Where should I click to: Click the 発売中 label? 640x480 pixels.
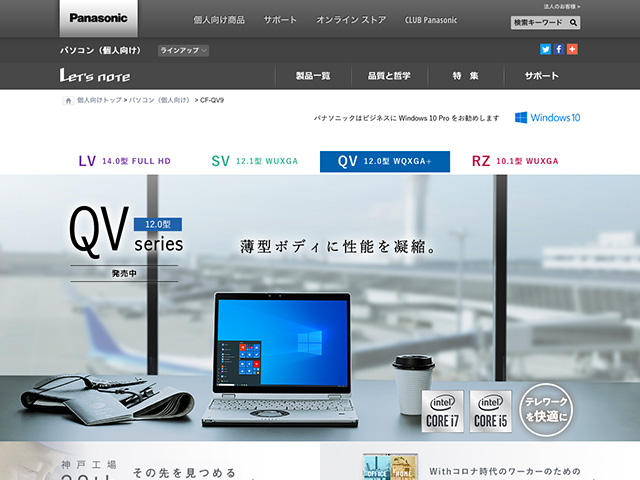[x=124, y=273]
